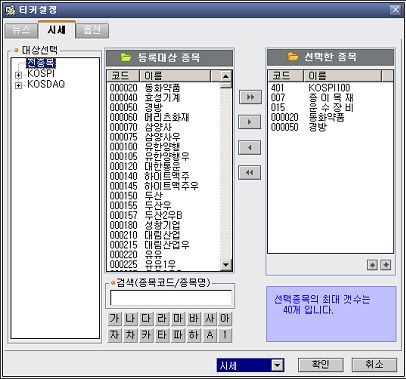
Task: Filter stocks with the 타 button
Action: (162, 335)
